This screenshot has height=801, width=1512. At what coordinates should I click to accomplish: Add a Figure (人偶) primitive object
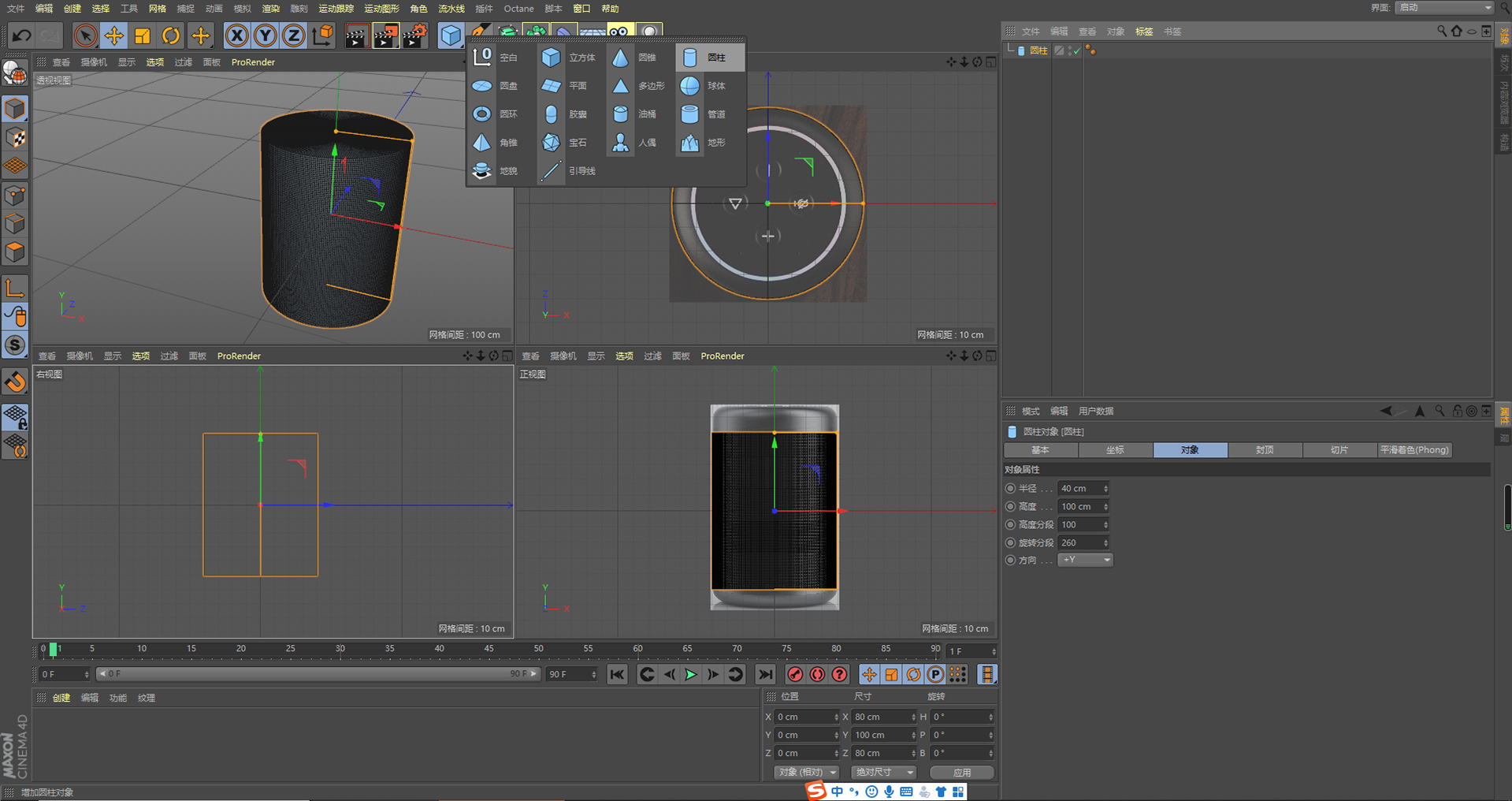tap(621, 143)
